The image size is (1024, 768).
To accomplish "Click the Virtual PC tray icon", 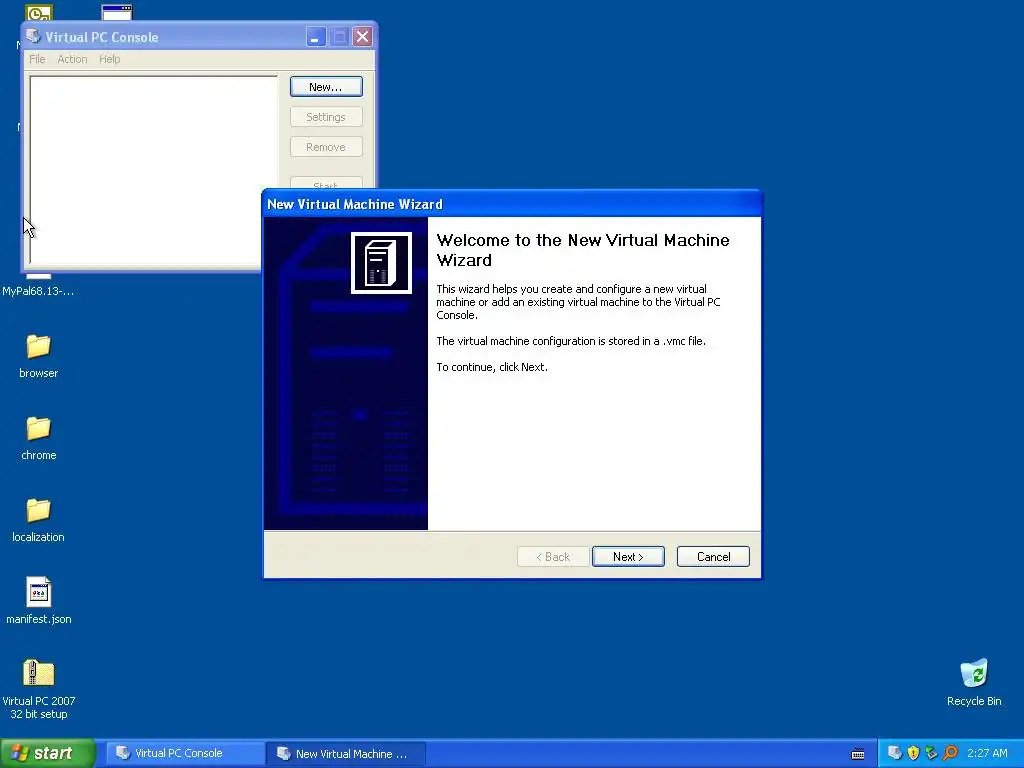I will point(895,753).
